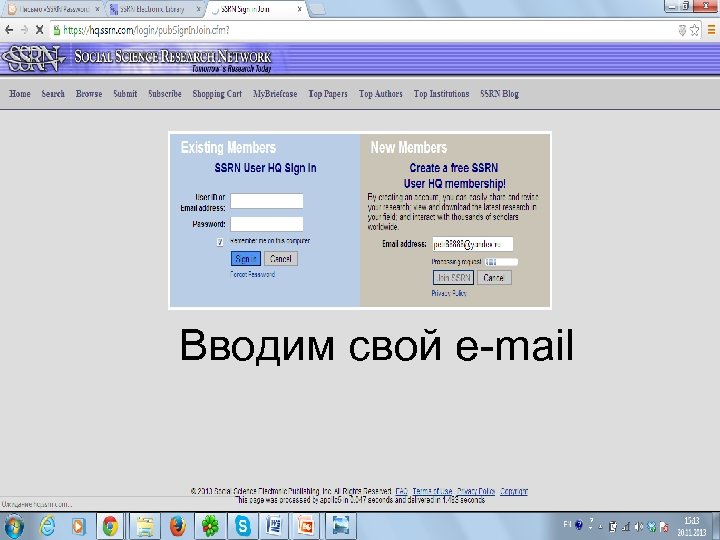The height and width of the screenshot is (540, 720).
Task: Click the SSRN logo in header
Action: point(32,58)
